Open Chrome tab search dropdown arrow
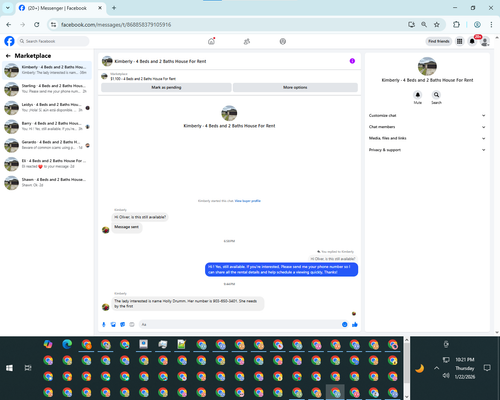 click(x=8, y=8)
